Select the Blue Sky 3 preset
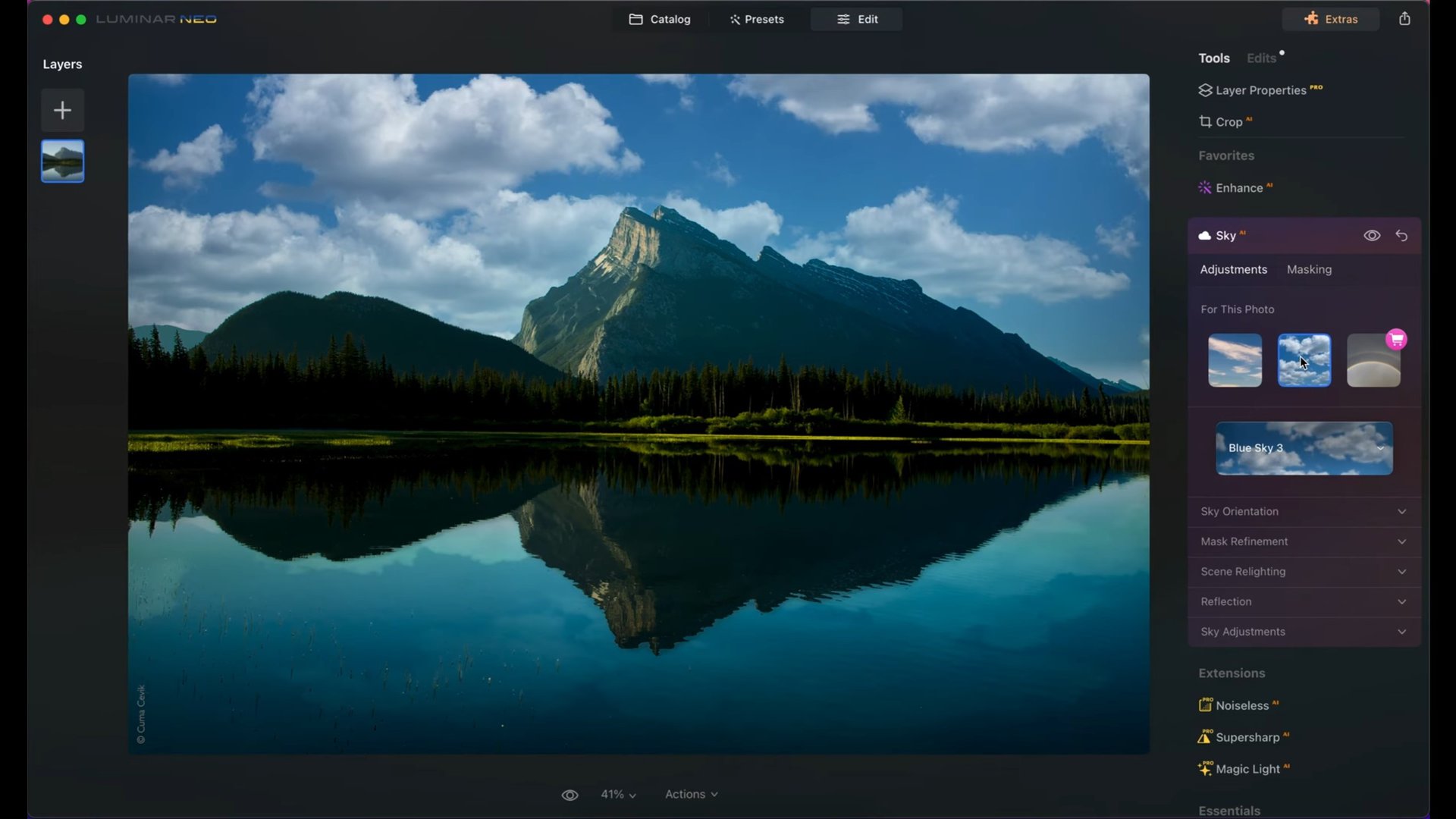 point(1303,448)
